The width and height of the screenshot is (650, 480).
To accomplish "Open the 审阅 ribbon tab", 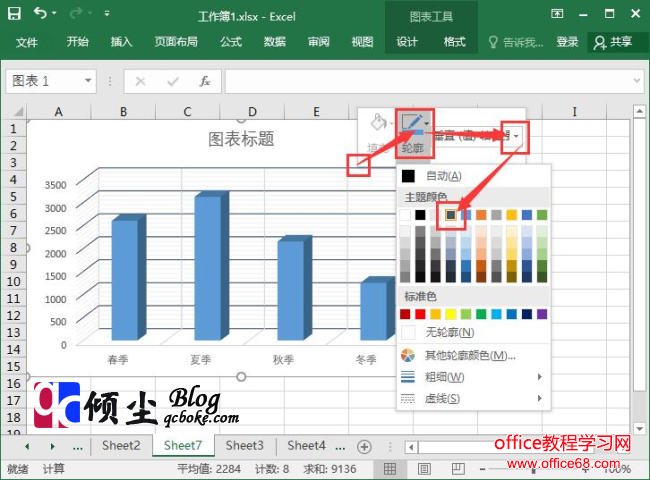I will [x=318, y=41].
